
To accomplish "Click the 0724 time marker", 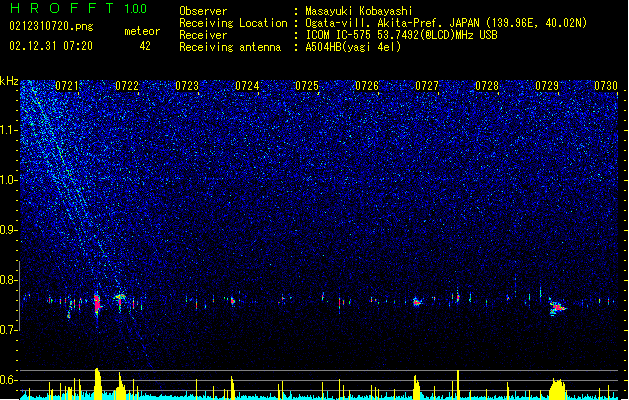I will pos(247,86).
